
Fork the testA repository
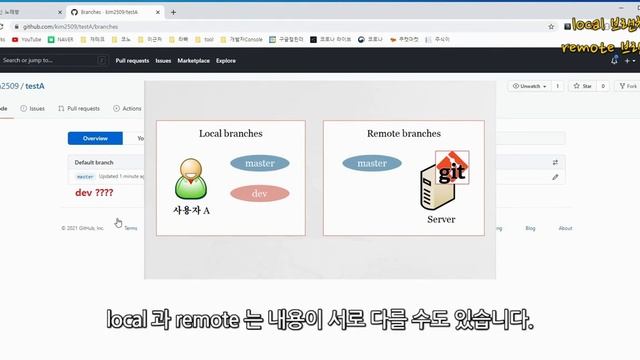(x=628, y=86)
